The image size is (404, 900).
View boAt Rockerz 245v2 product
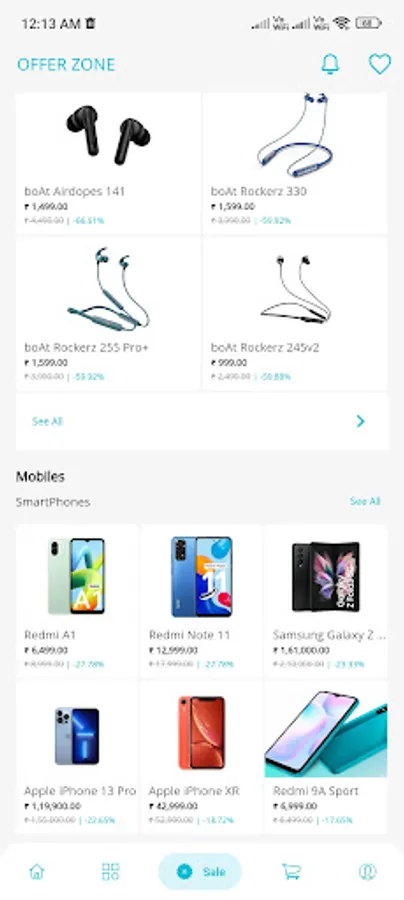click(295, 314)
